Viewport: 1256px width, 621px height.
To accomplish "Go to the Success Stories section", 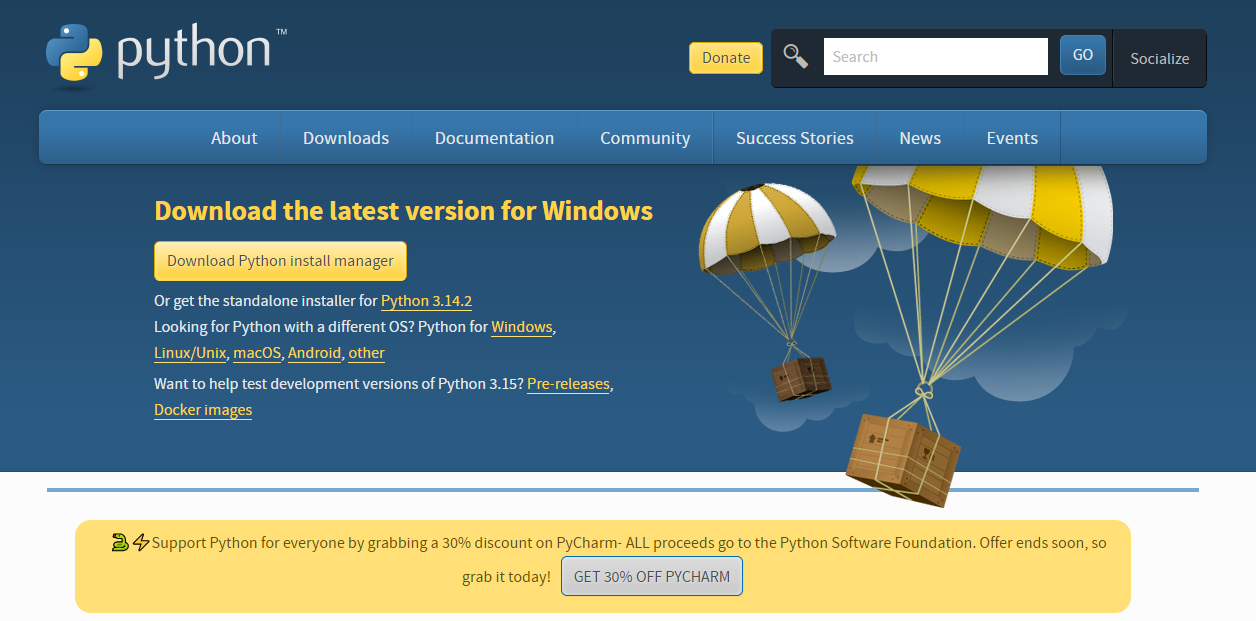I will click(x=795, y=138).
